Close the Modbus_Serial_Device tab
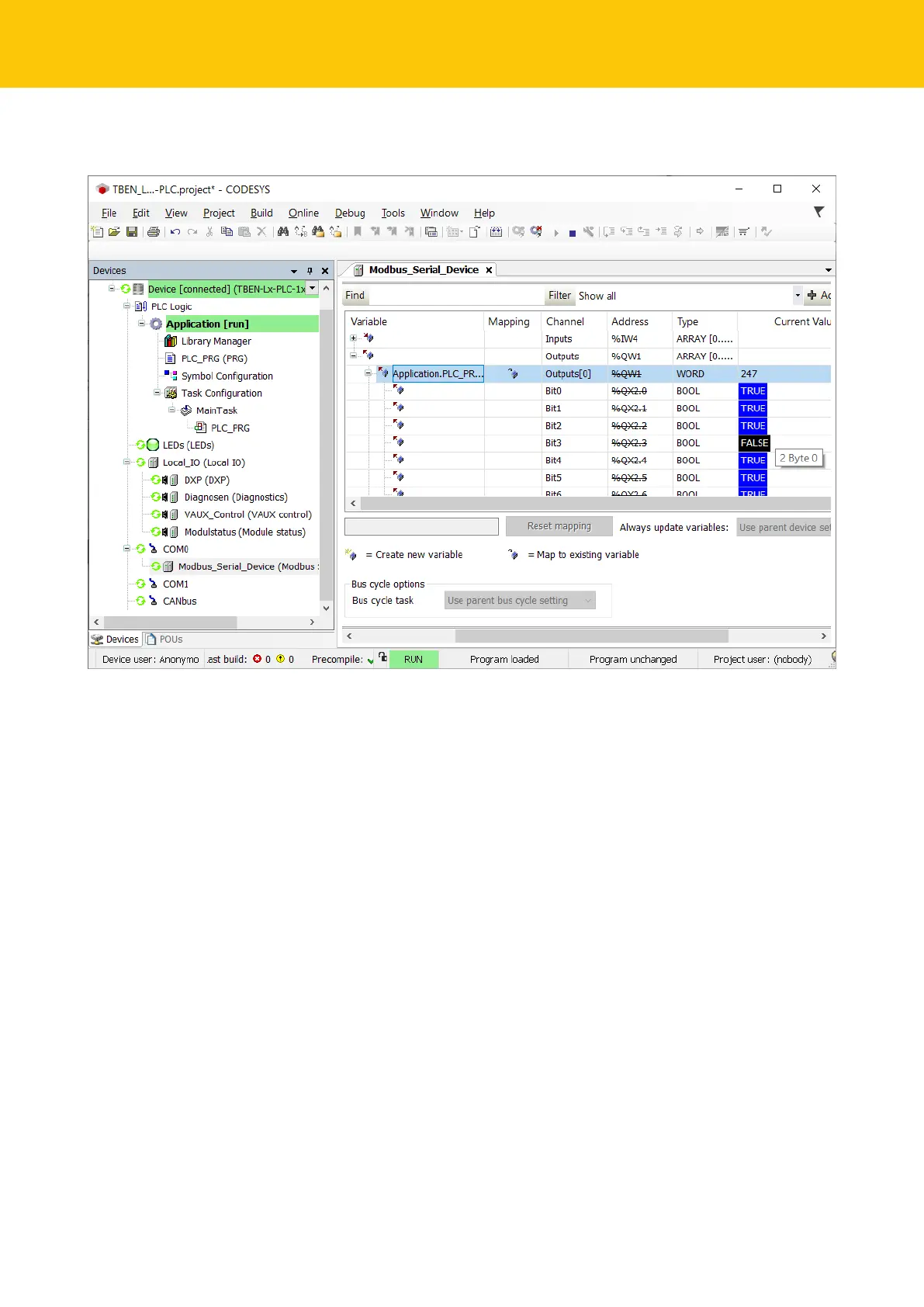Image resolution: width=924 pixels, height=1307 pixels. tap(489, 270)
